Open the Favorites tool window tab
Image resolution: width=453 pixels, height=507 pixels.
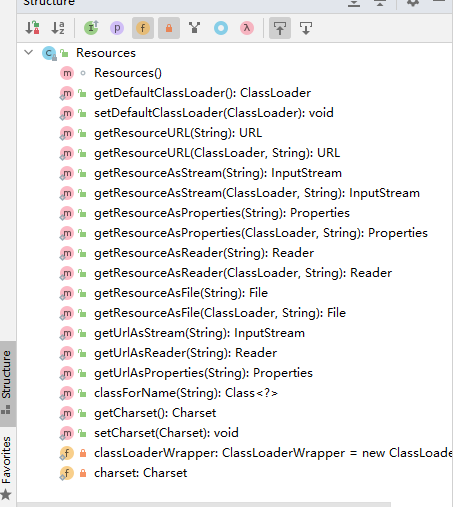coord(7,467)
